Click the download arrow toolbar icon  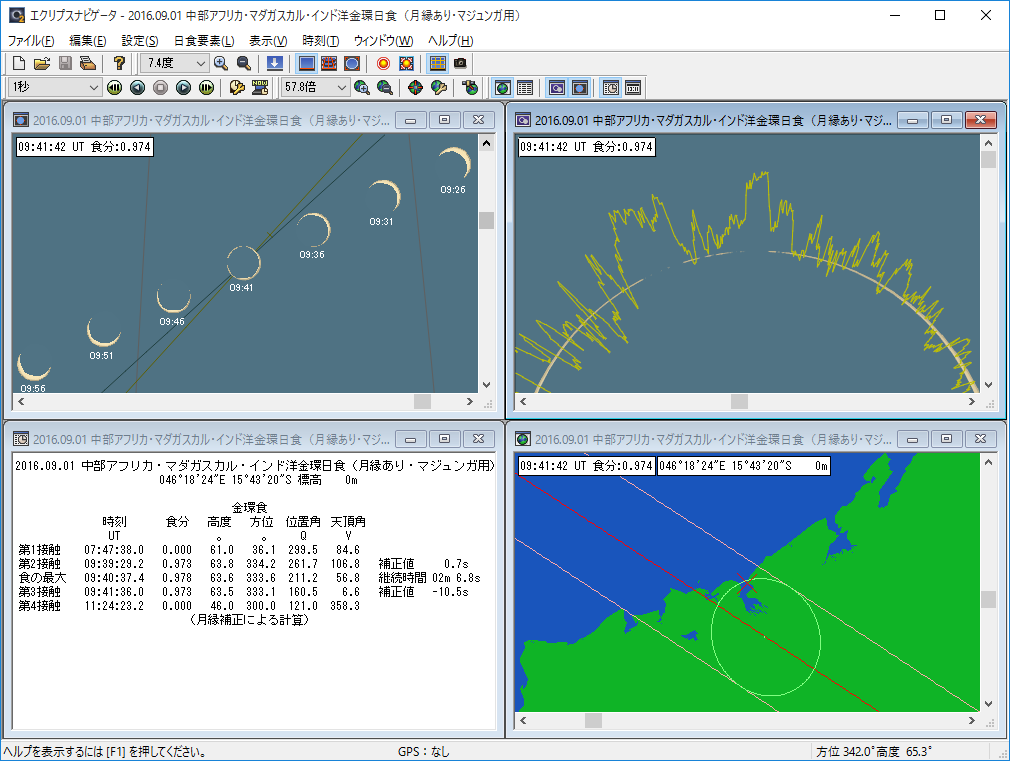274,63
